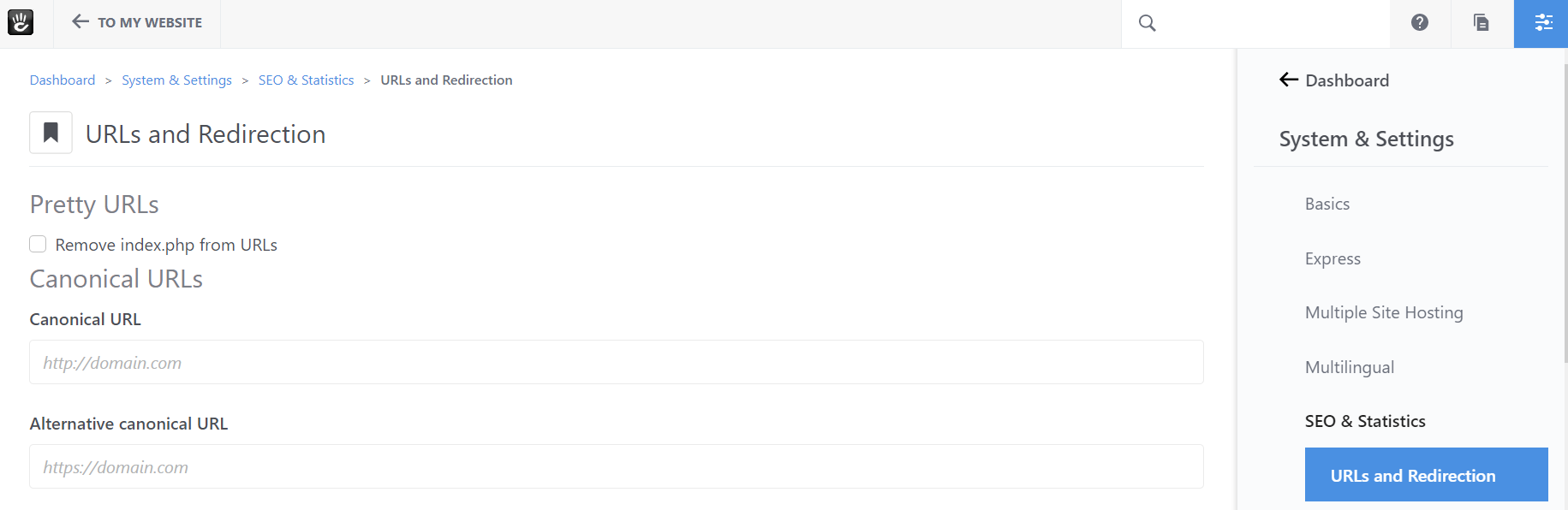Image resolution: width=1568 pixels, height=510 pixels.
Task: Select URLs and Redirection highlighted item
Action: [1426, 475]
